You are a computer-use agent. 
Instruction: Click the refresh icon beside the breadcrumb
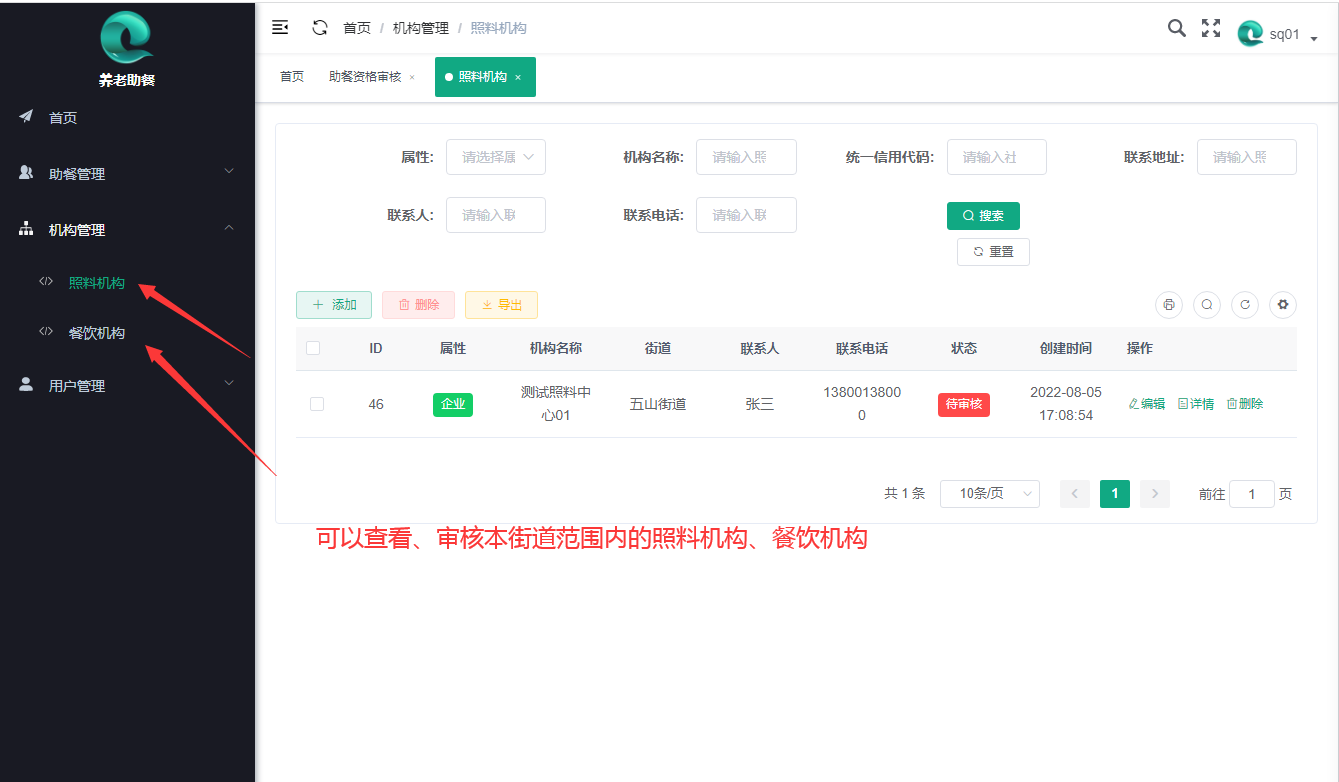pos(320,28)
